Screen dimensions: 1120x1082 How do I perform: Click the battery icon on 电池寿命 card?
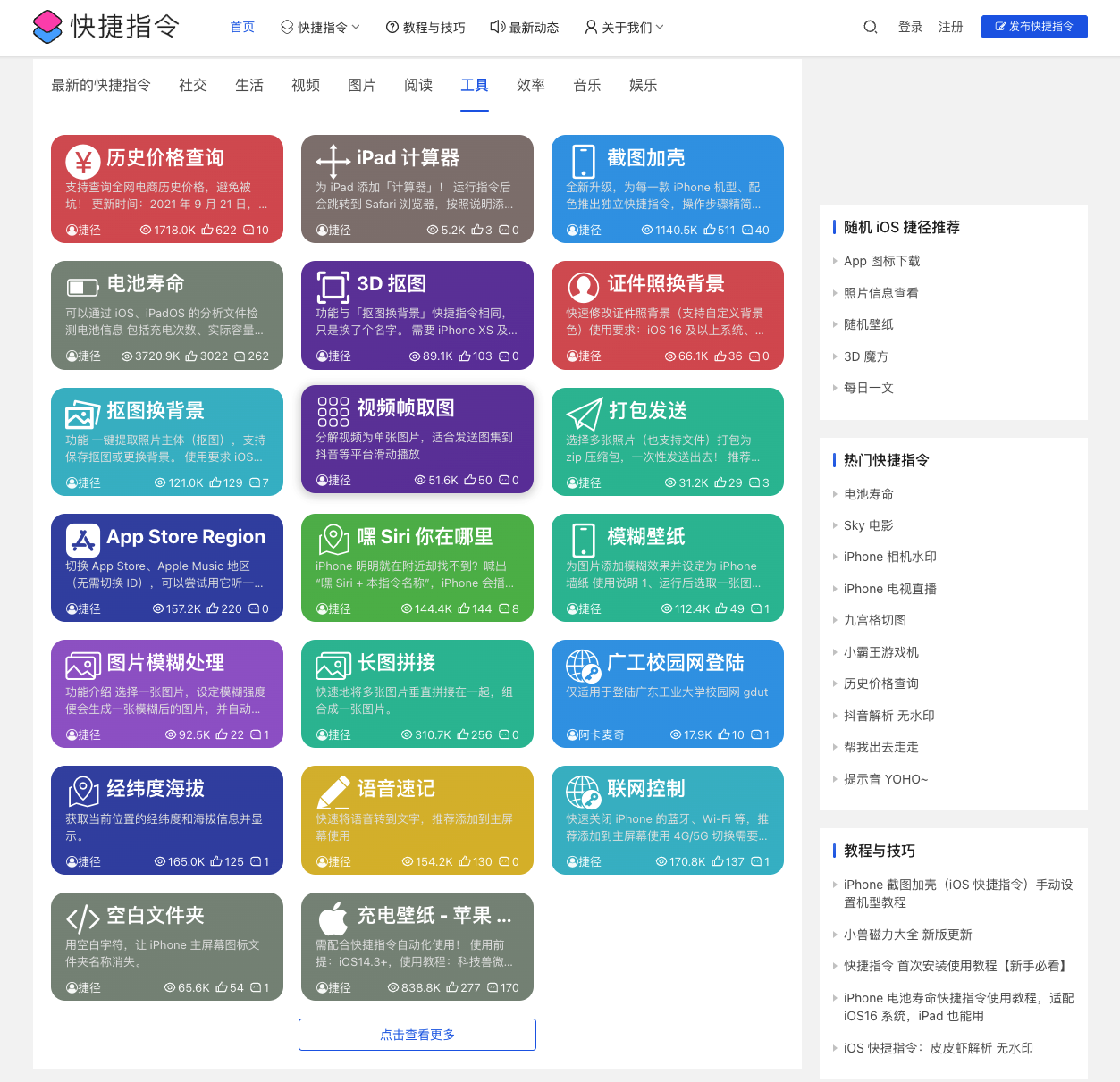point(82,288)
